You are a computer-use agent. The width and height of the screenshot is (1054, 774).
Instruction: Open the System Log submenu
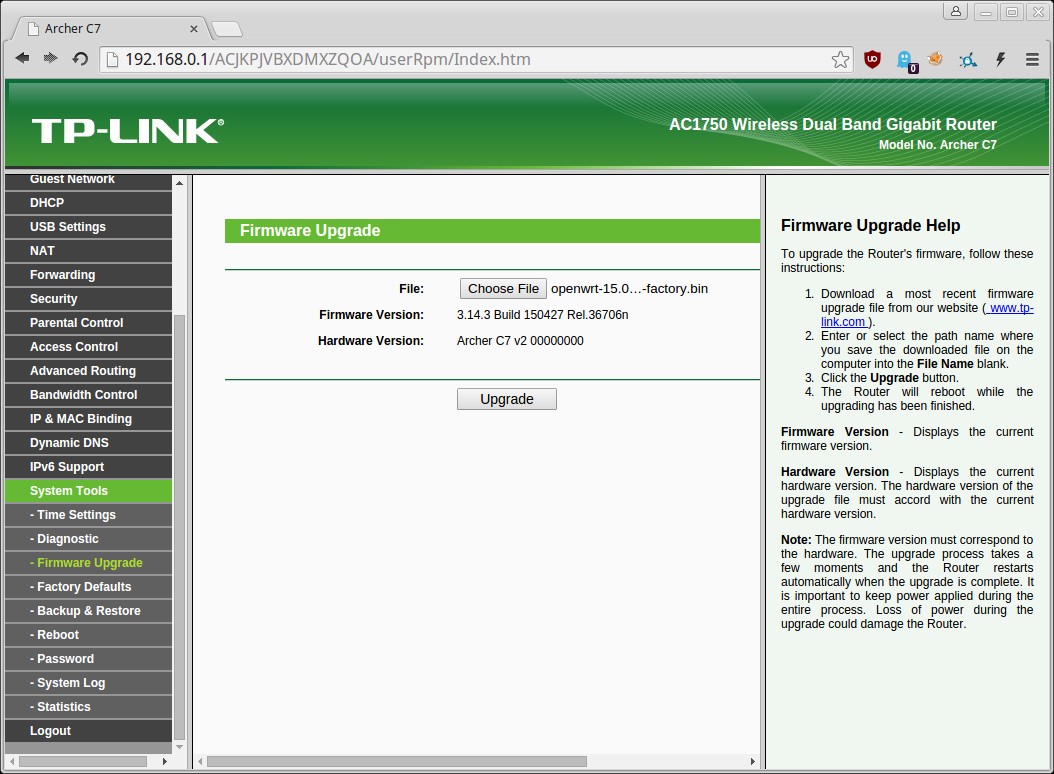89,683
